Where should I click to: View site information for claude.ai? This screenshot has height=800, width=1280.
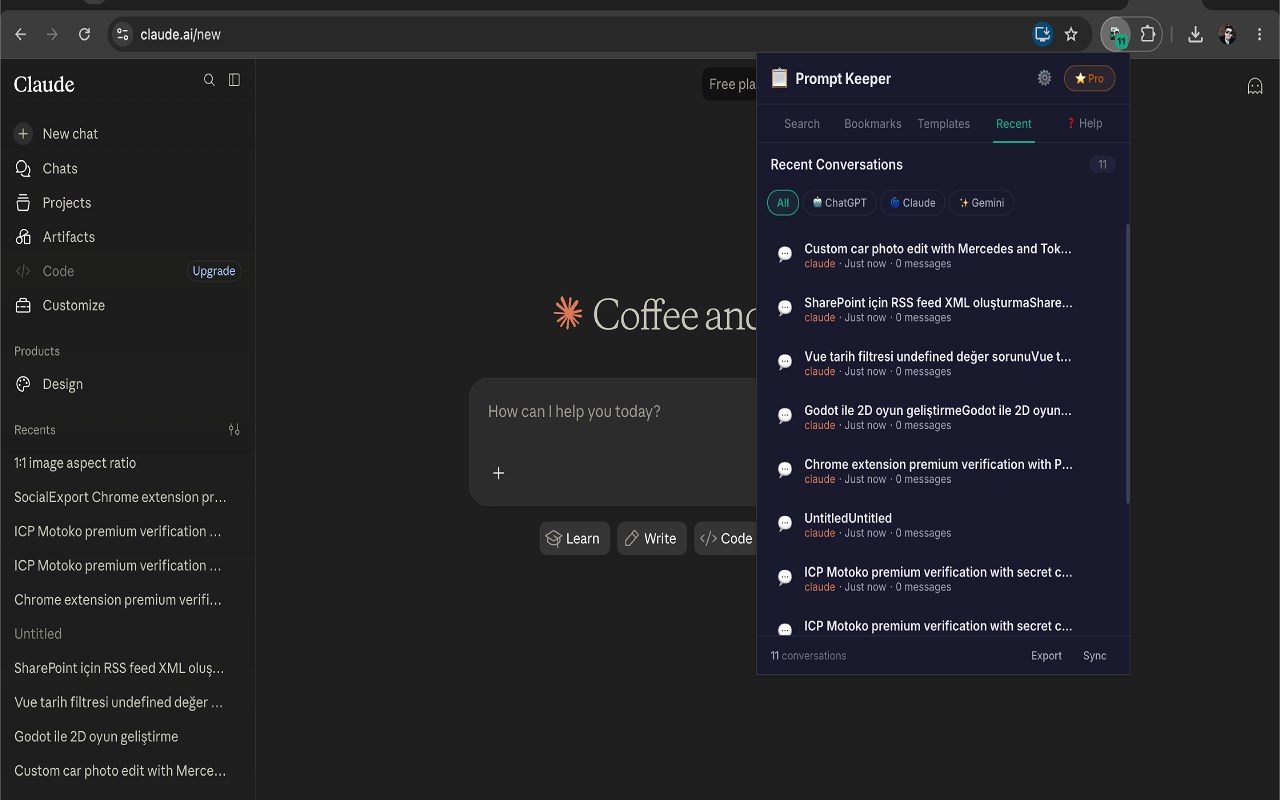122,34
